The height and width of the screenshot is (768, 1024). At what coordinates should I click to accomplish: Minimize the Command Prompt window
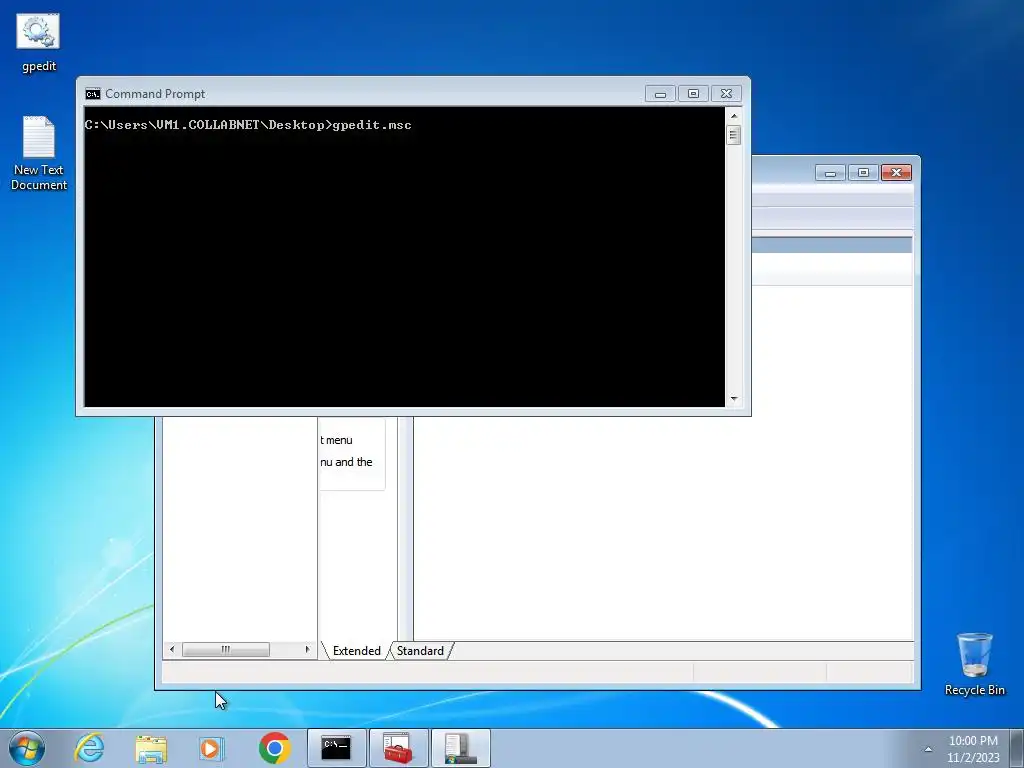(660, 94)
